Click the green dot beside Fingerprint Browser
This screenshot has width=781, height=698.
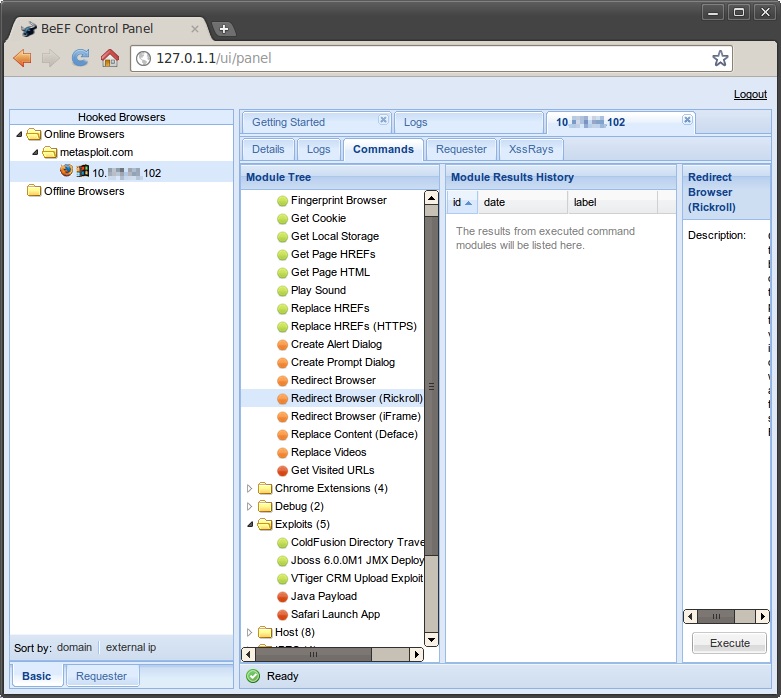(282, 201)
